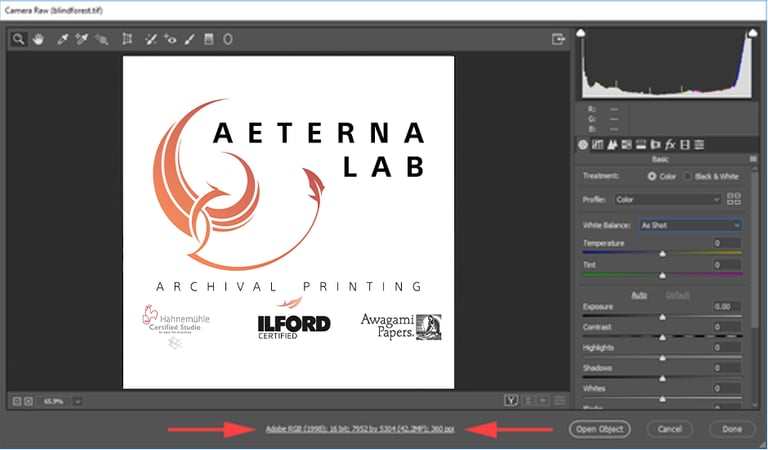Select the Black & White treatment option
Viewport: 768px width, 450px height.
[x=688, y=176]
